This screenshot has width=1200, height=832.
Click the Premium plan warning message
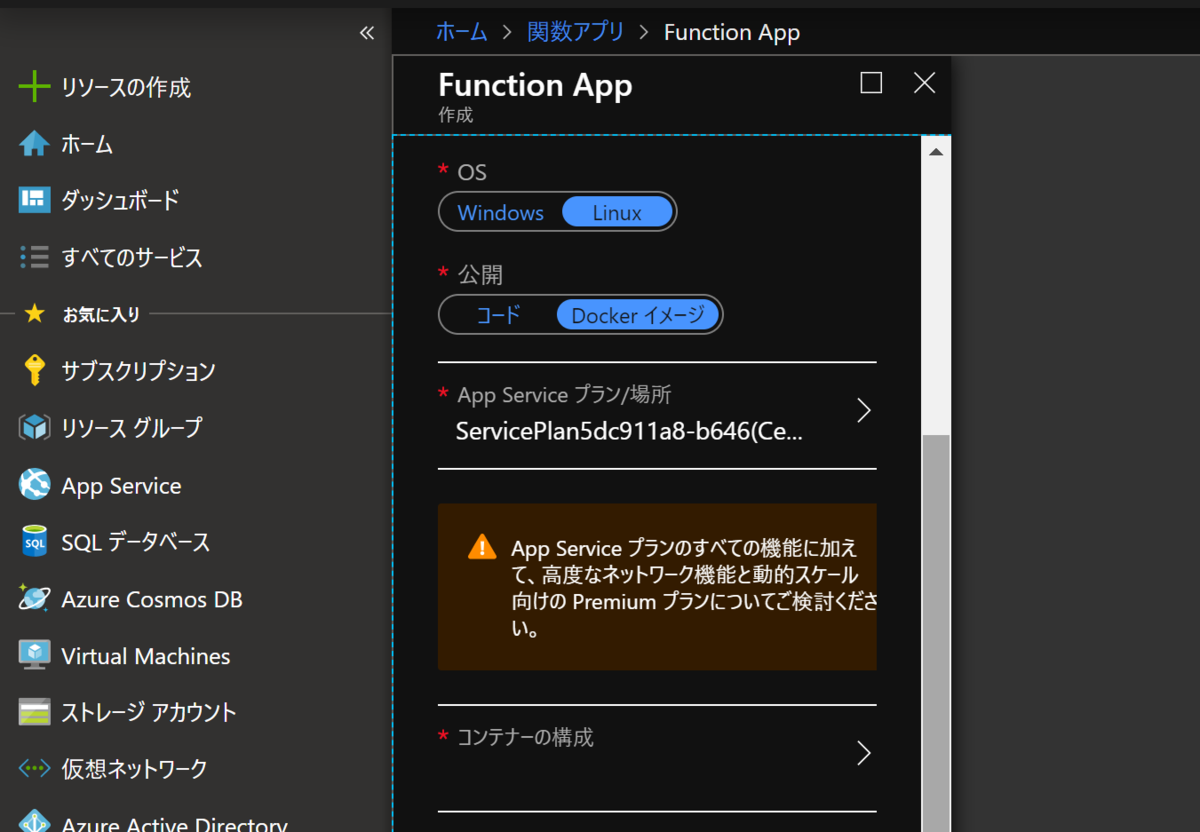(x=694, y=589)
